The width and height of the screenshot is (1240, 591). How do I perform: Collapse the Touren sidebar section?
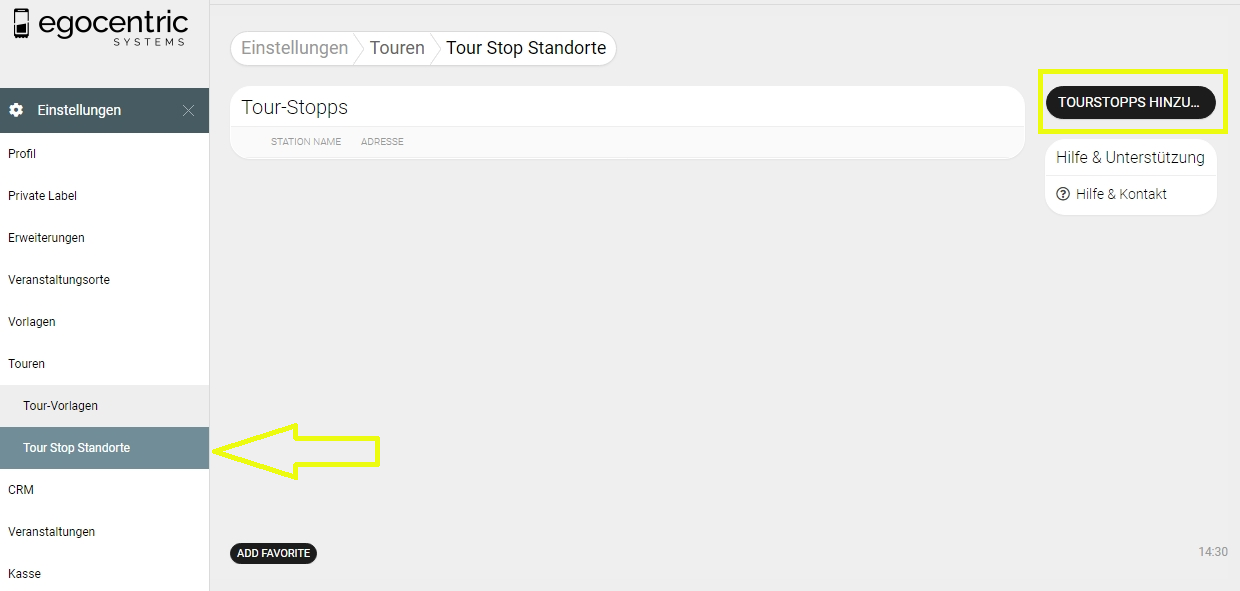(x=27, y=364)
